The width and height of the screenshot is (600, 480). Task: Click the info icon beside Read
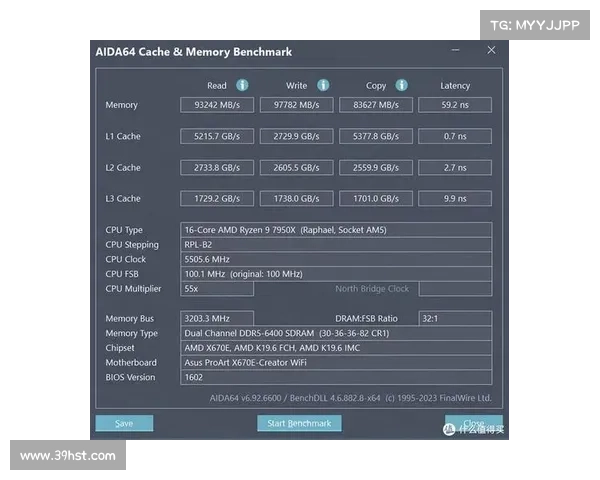(242, 85)
